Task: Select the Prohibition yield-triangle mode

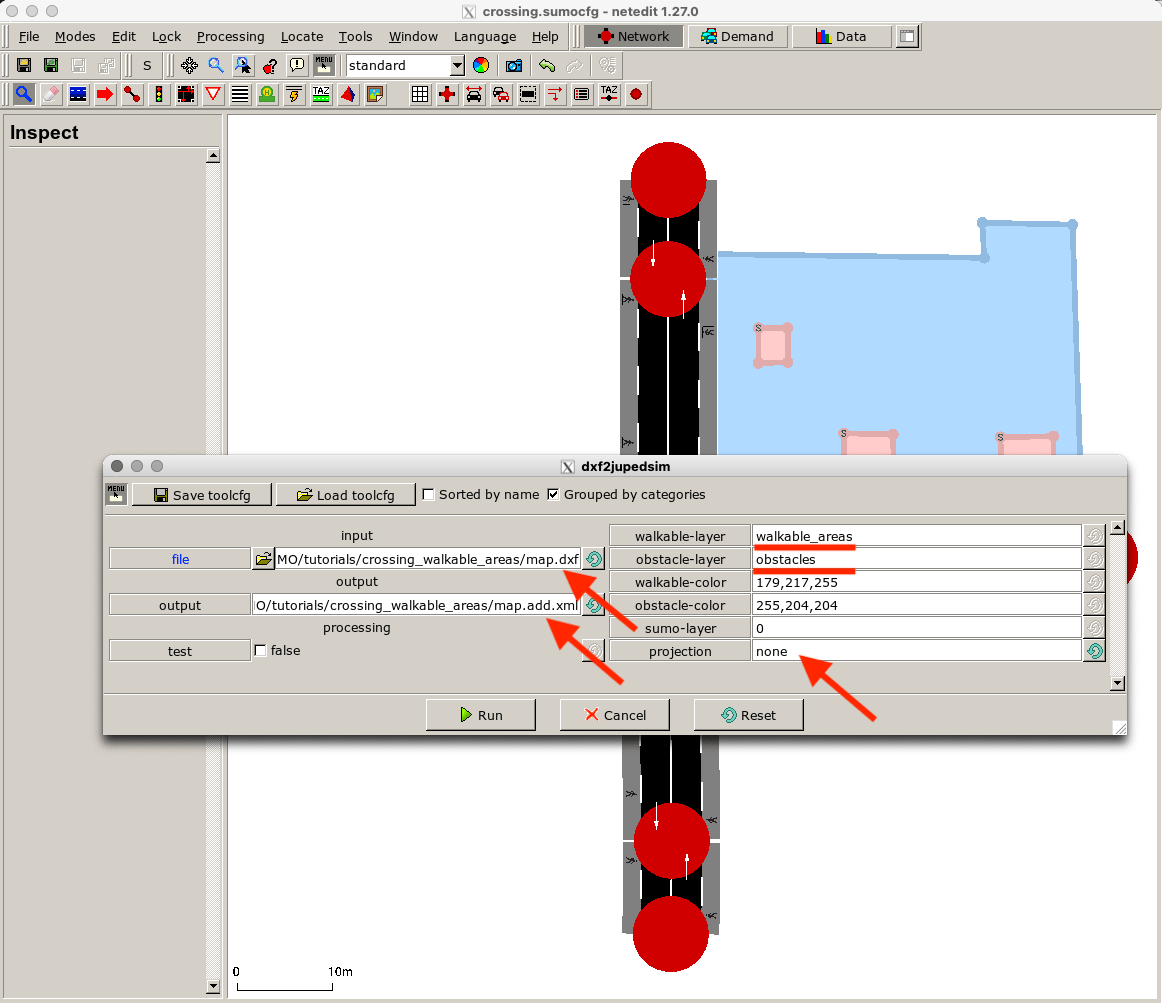Action: click(x=213, y=94)
